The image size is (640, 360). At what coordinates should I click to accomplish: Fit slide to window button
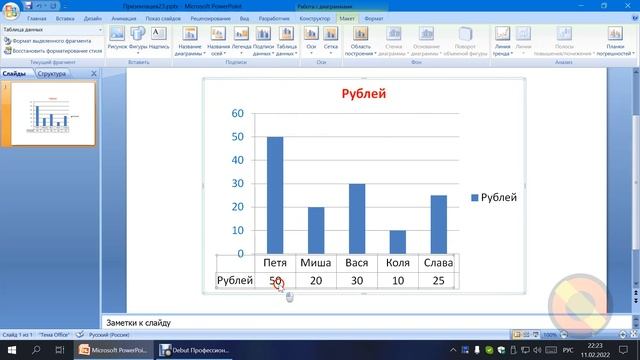tap(634, 335)
